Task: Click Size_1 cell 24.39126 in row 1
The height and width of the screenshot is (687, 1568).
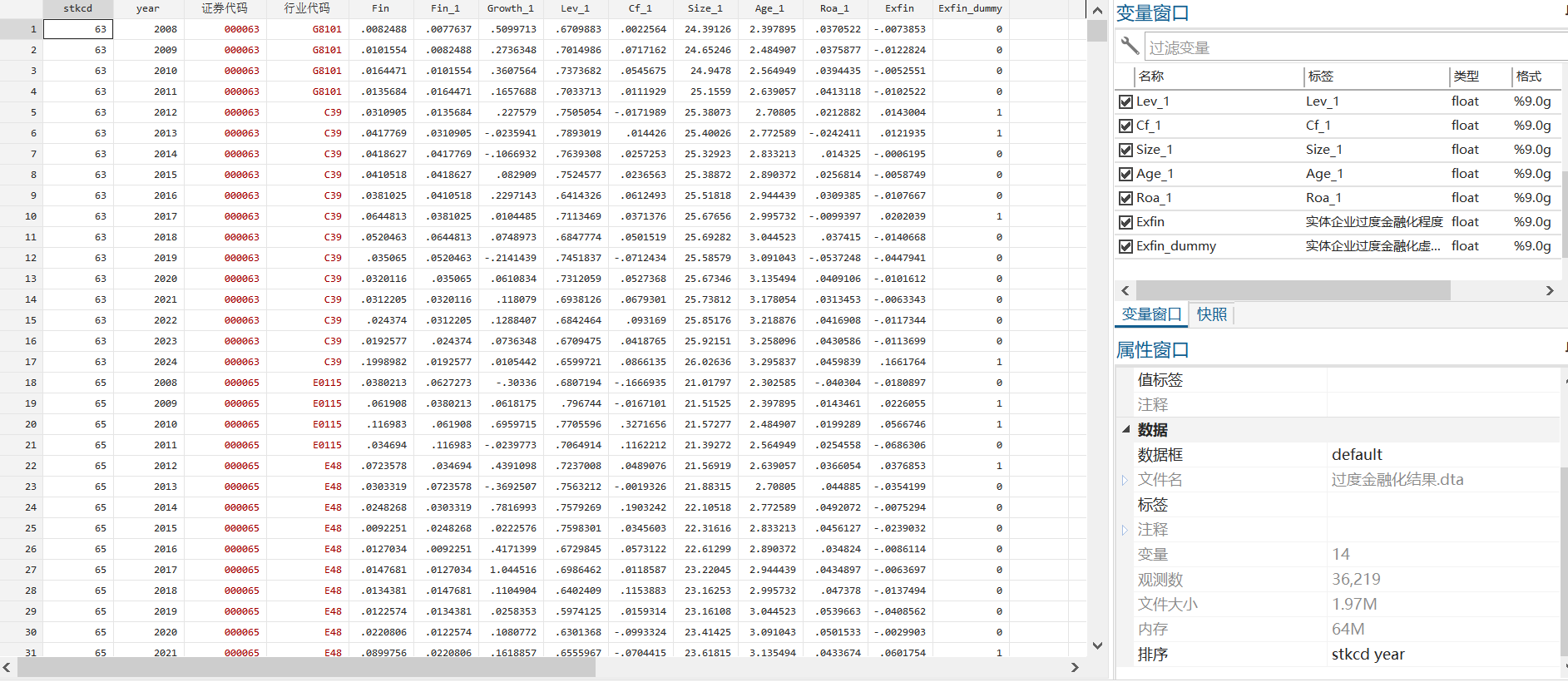Action: click(x=705, y=29)
